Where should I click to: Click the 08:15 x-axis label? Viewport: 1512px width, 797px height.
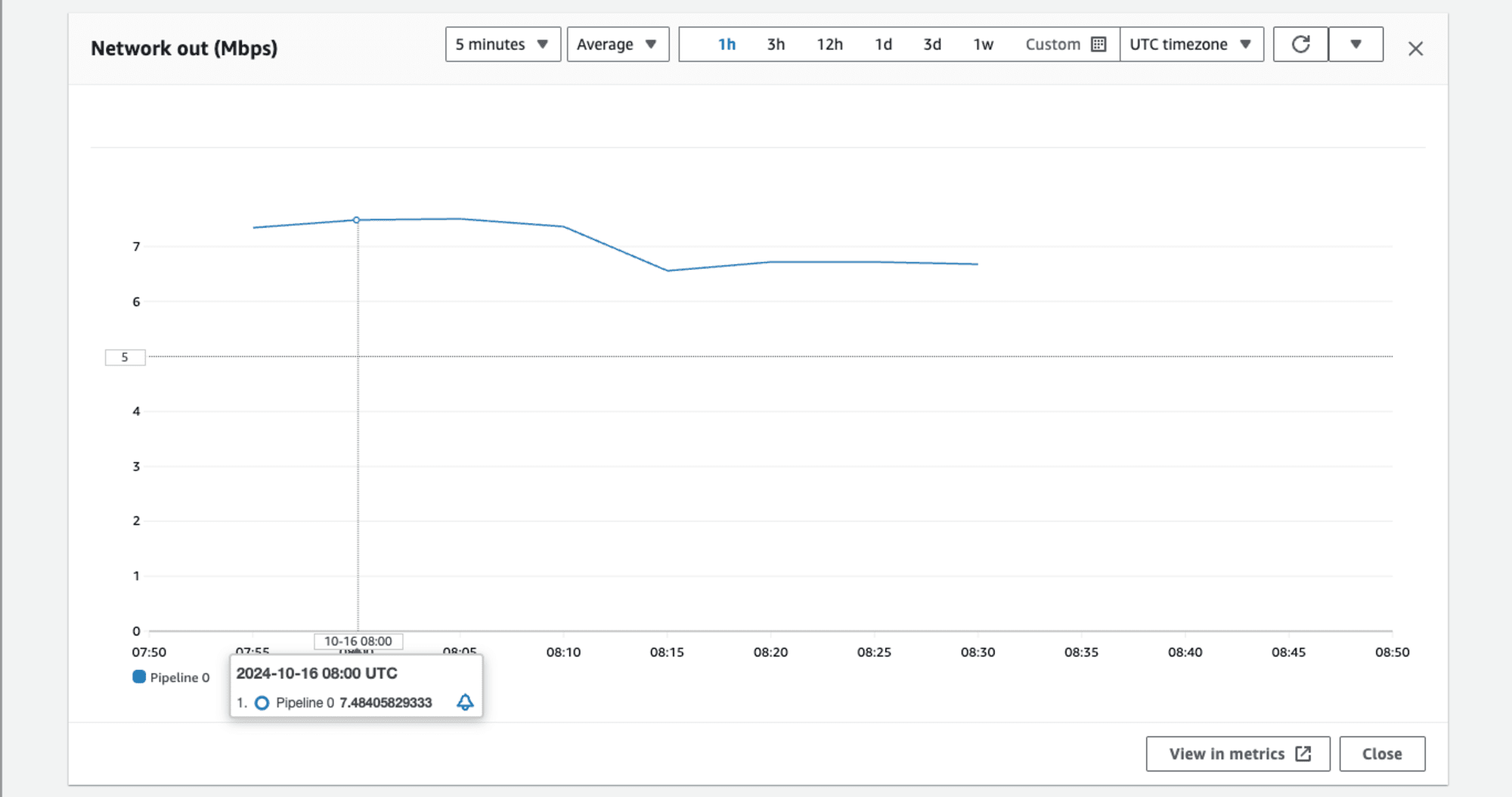[667, 652]
